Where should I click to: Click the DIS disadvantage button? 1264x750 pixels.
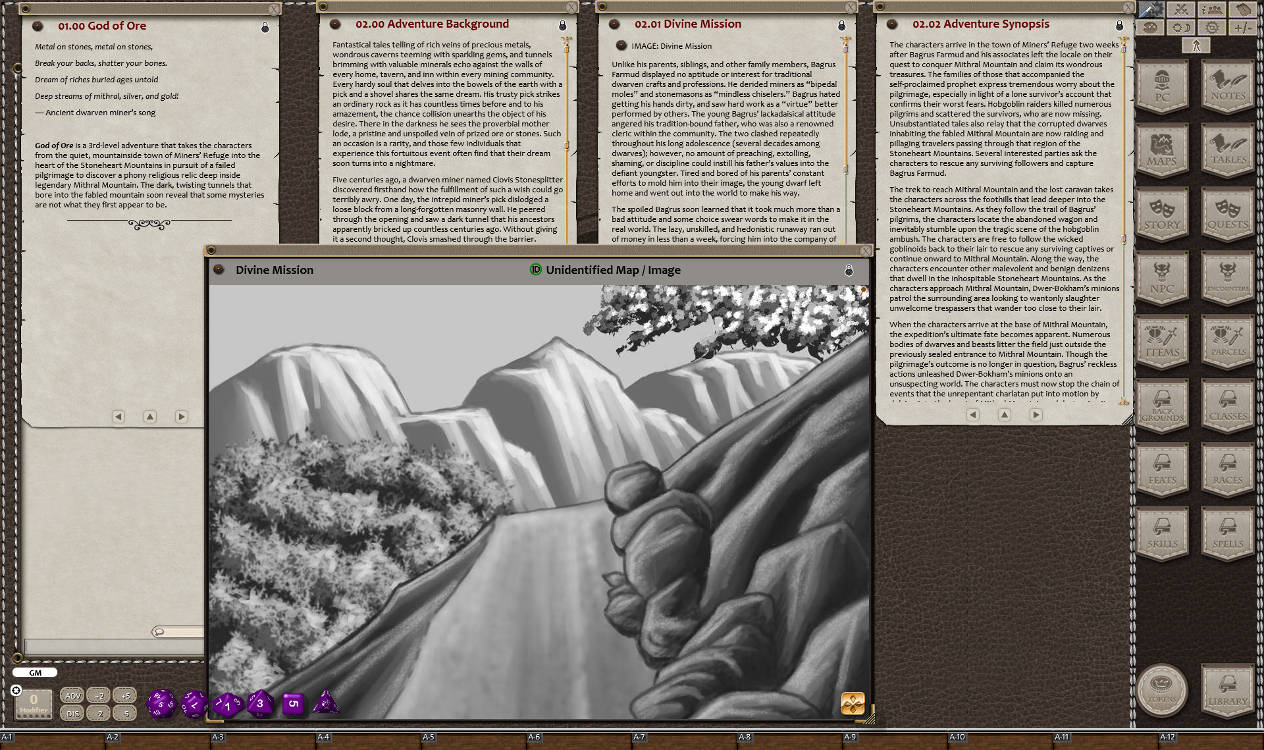pyautogui.click(x=71, y=713)
